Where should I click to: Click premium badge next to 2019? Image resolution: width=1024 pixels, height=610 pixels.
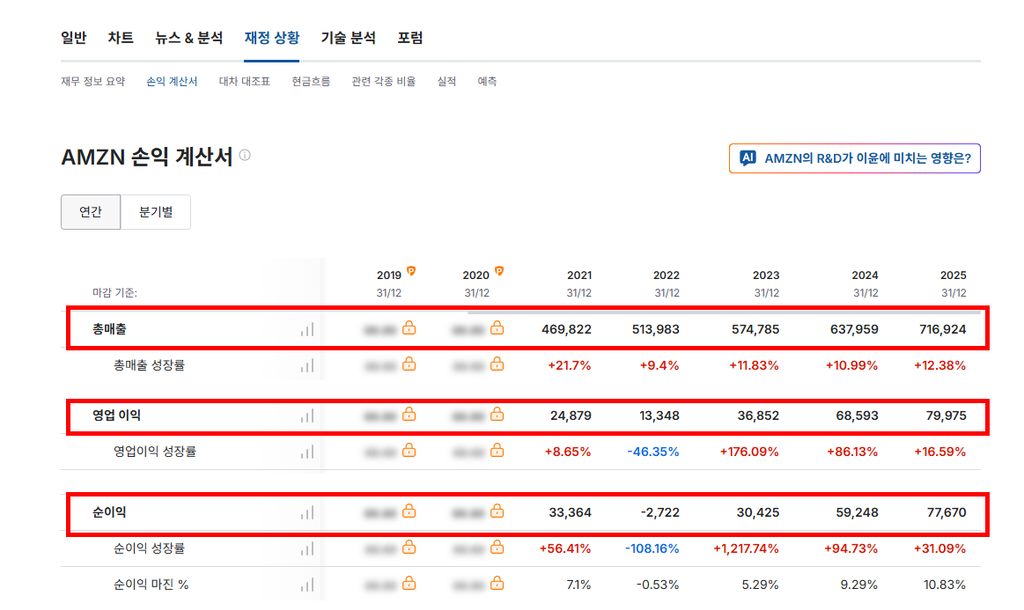pos(411,270)
